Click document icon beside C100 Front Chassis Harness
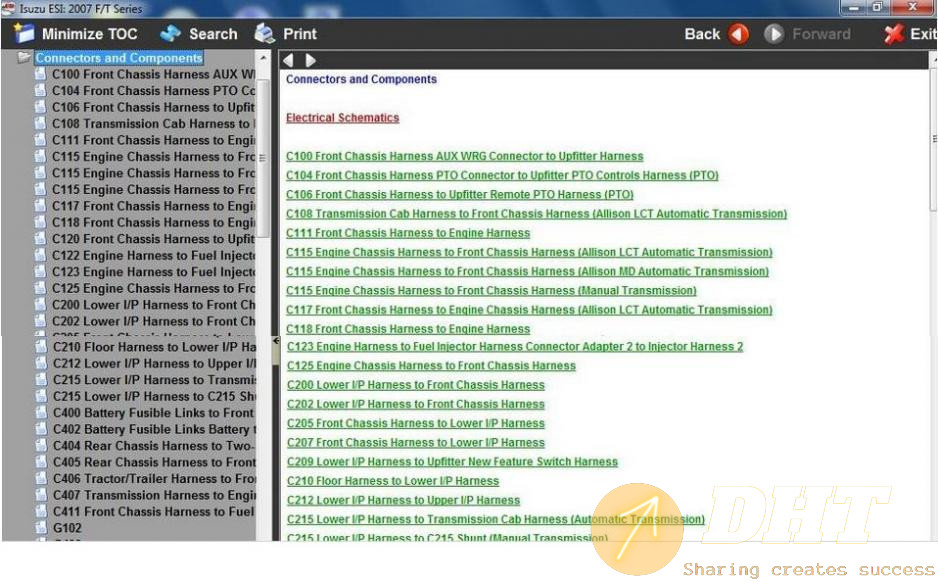The width and height of the screenshot is (938, 582). 40,74
